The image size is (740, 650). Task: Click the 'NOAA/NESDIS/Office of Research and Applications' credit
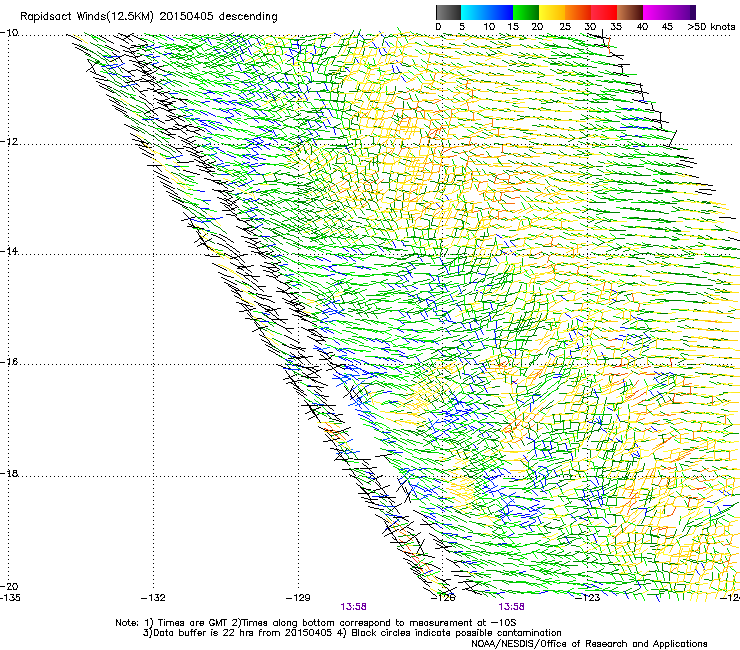[x=589, y=644]
